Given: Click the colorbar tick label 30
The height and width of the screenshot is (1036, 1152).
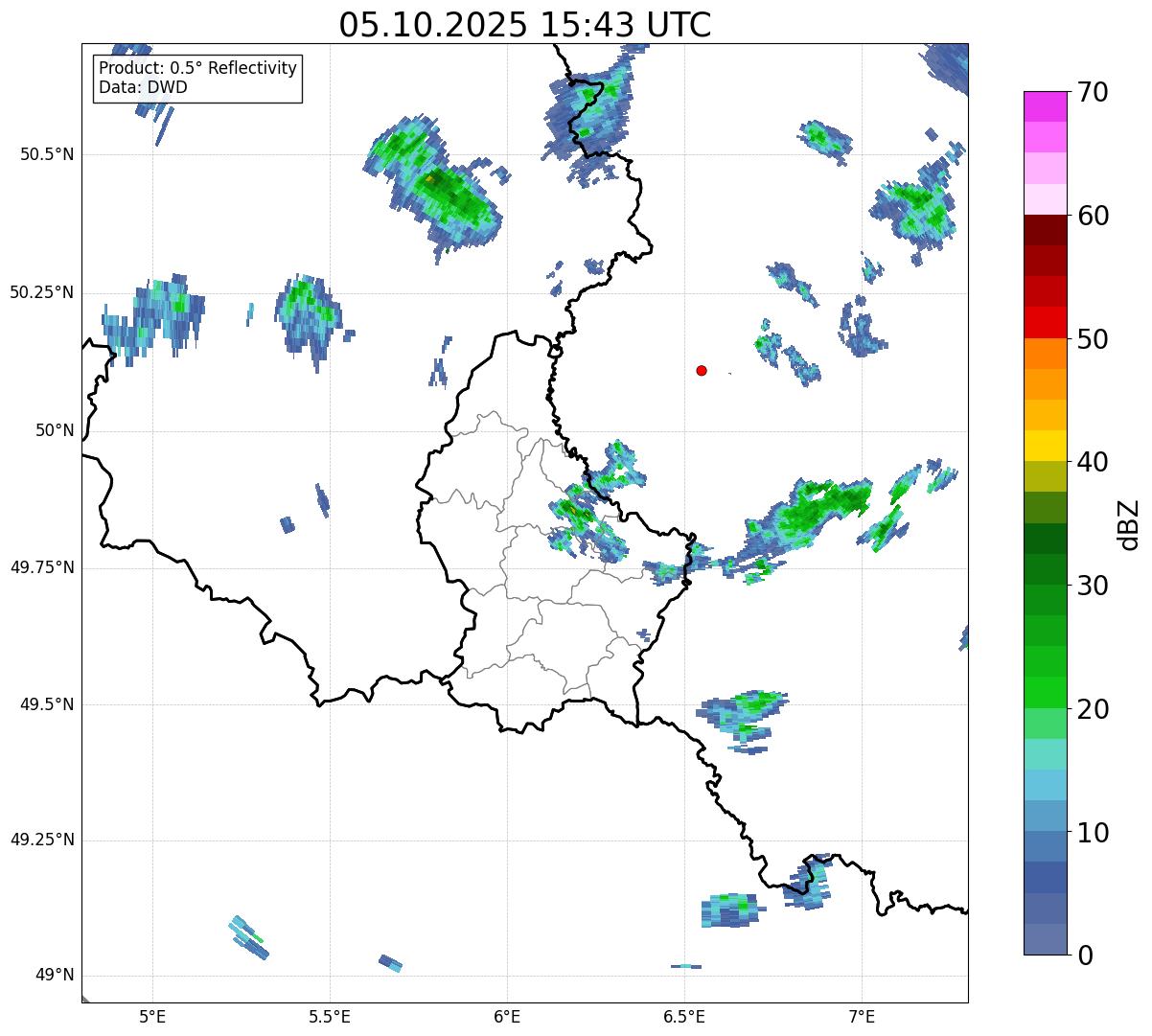Looking at the screenshot, I should pyautogui.click(x=1091, y=586).
